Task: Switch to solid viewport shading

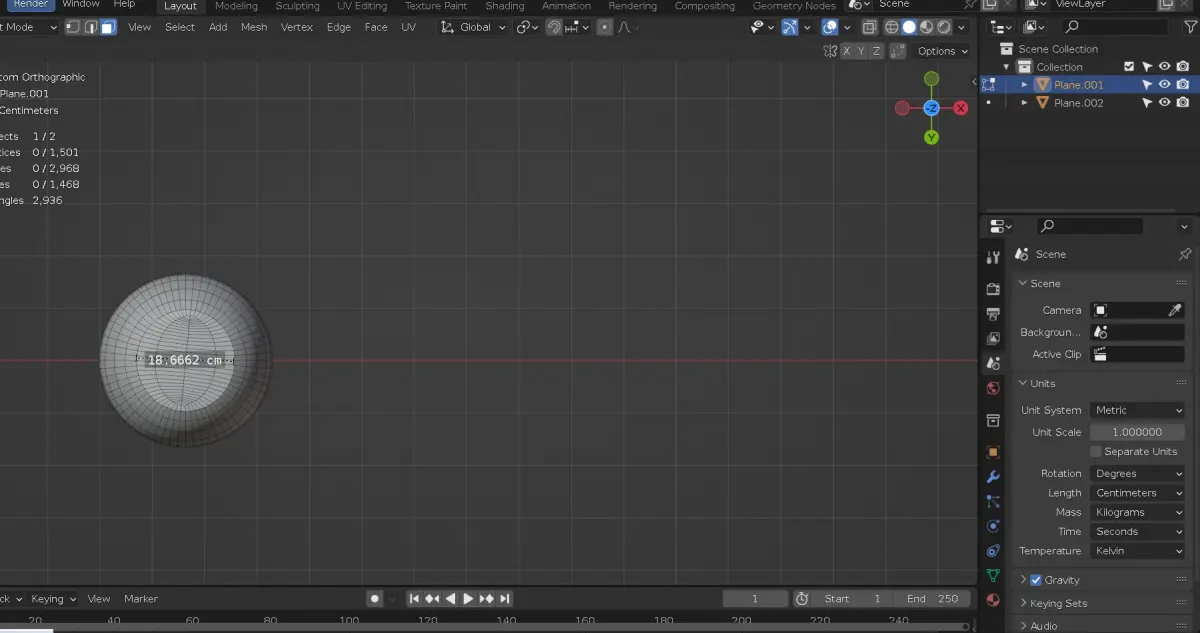Action: click(909, 27)
